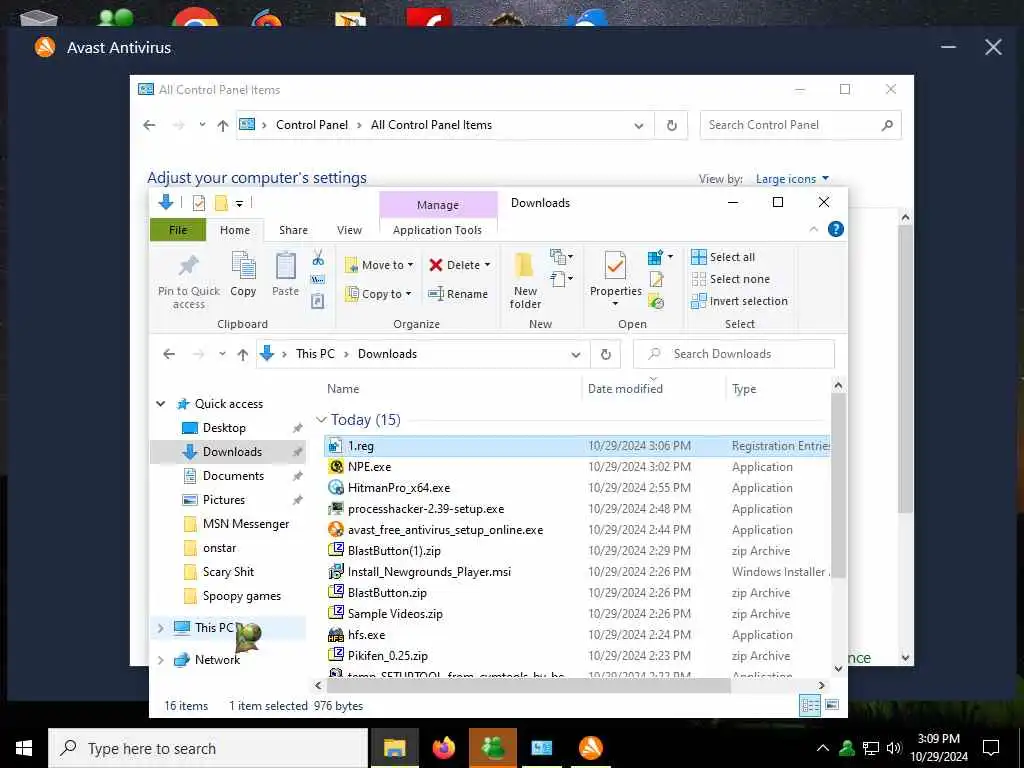Switch to the View tab
The image size is (1024, 768).
point(349,230)
